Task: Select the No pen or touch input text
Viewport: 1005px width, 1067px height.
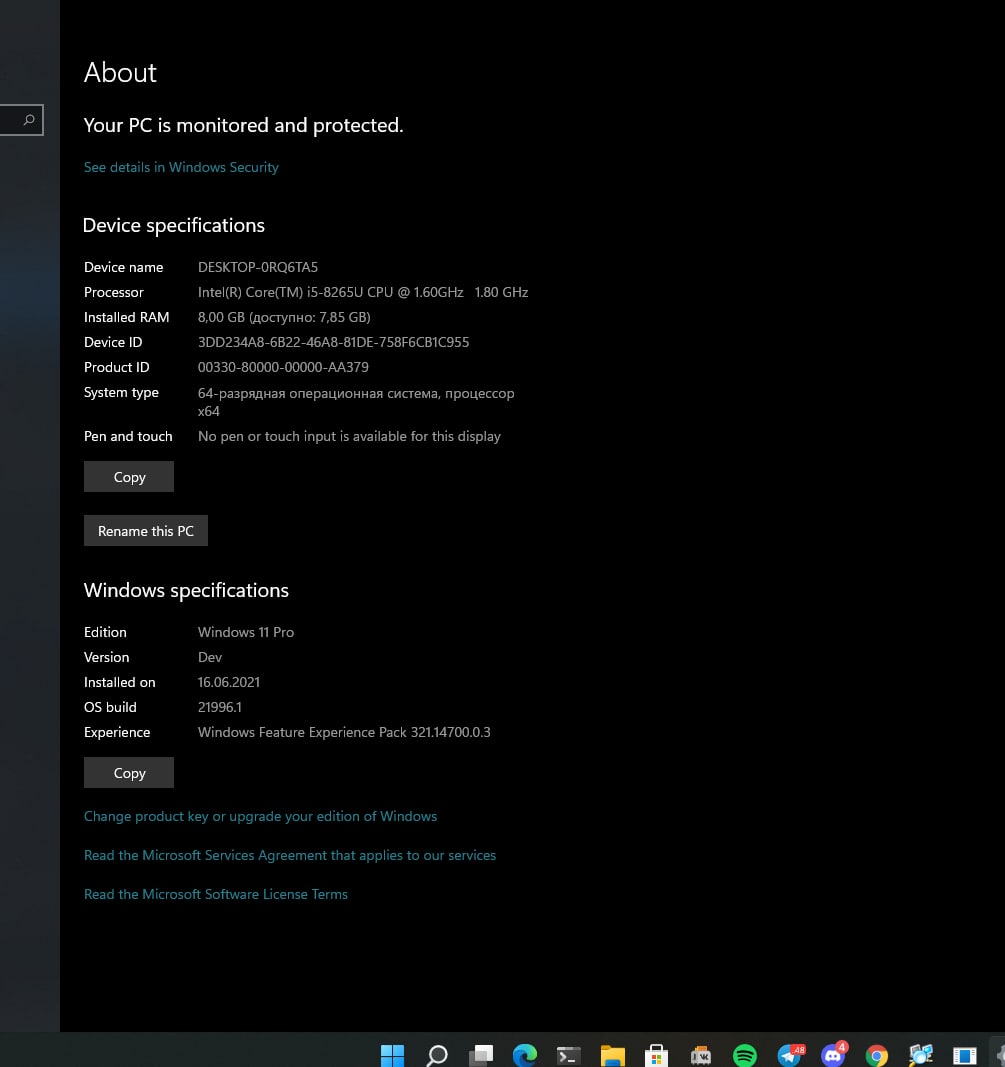Action: (349, 436)
